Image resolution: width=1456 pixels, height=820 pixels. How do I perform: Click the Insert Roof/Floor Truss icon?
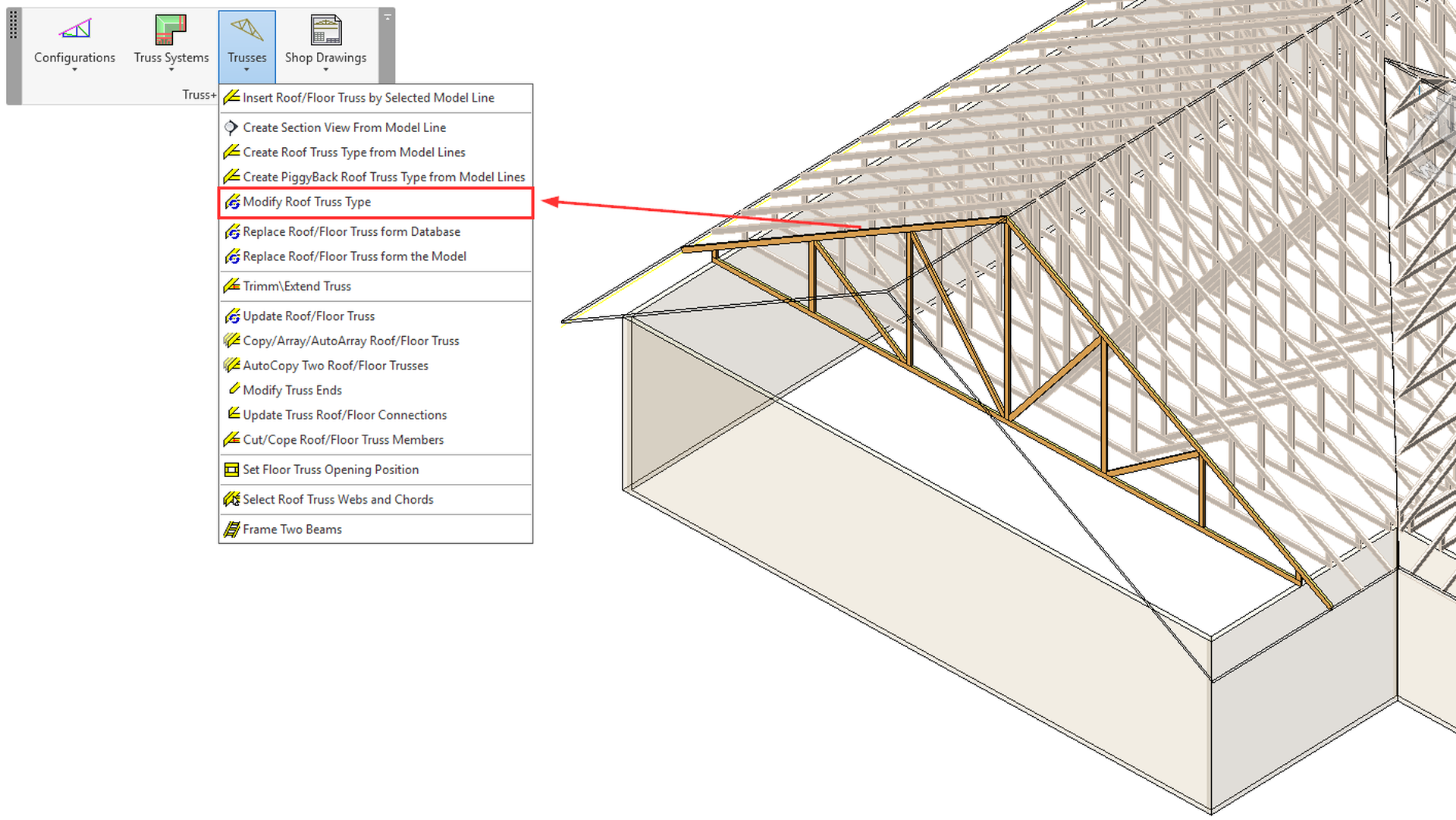pyautogui.click(x=231, y=98)
